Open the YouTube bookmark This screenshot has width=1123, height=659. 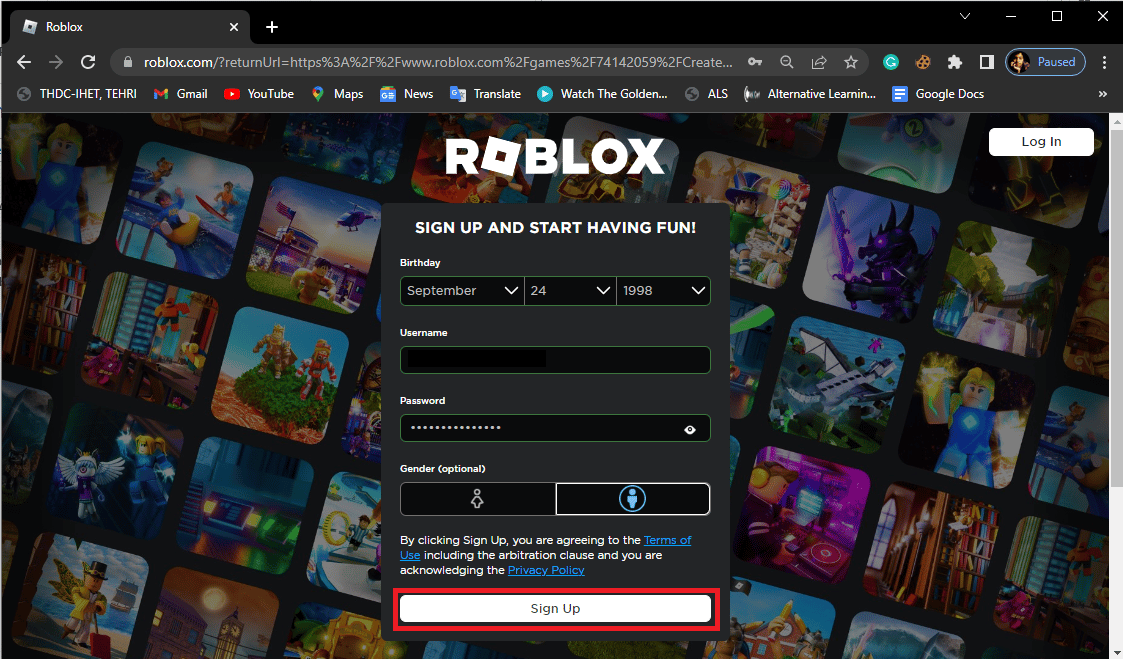[x=258, y=93]
